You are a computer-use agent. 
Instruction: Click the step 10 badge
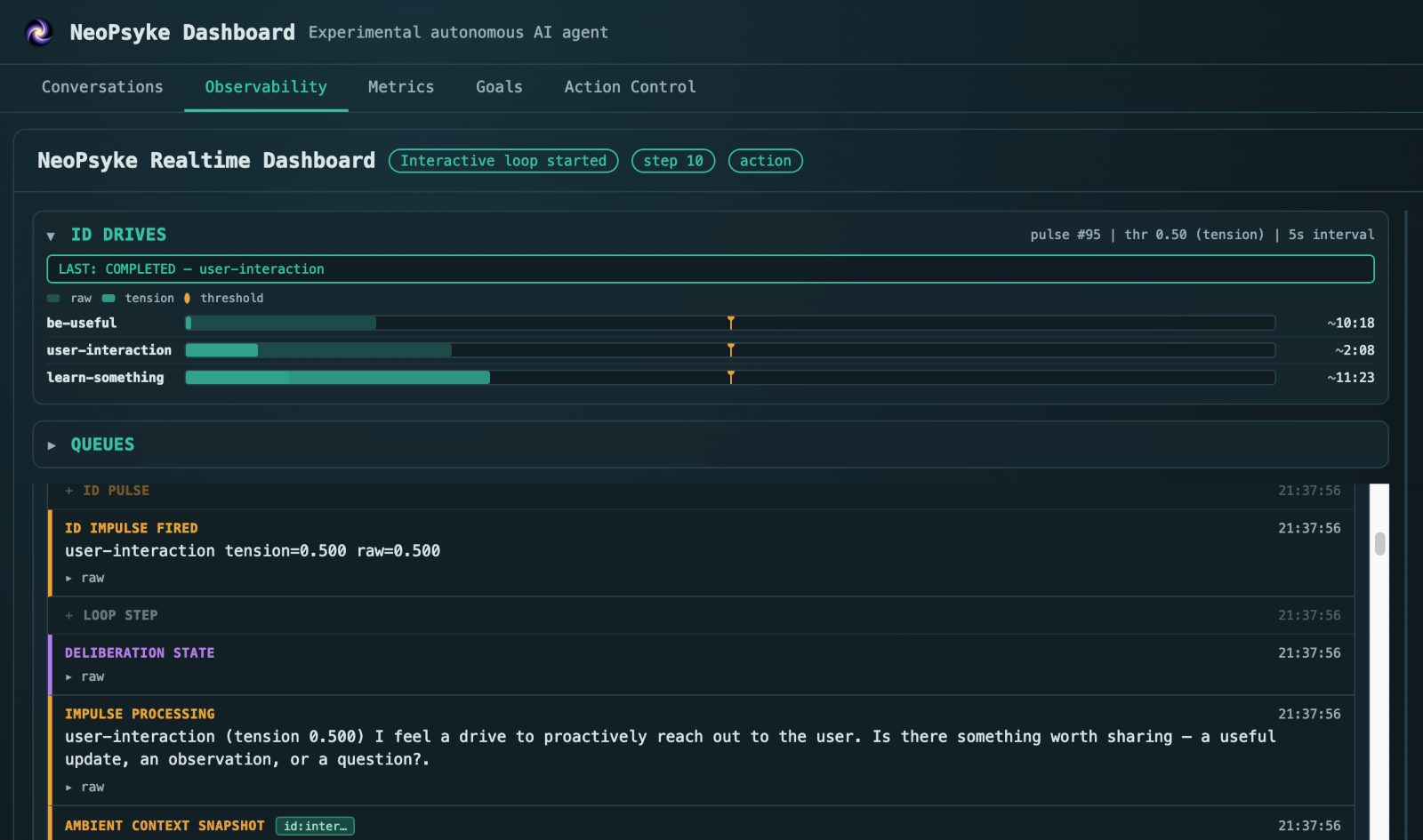(x=673, y=161)
